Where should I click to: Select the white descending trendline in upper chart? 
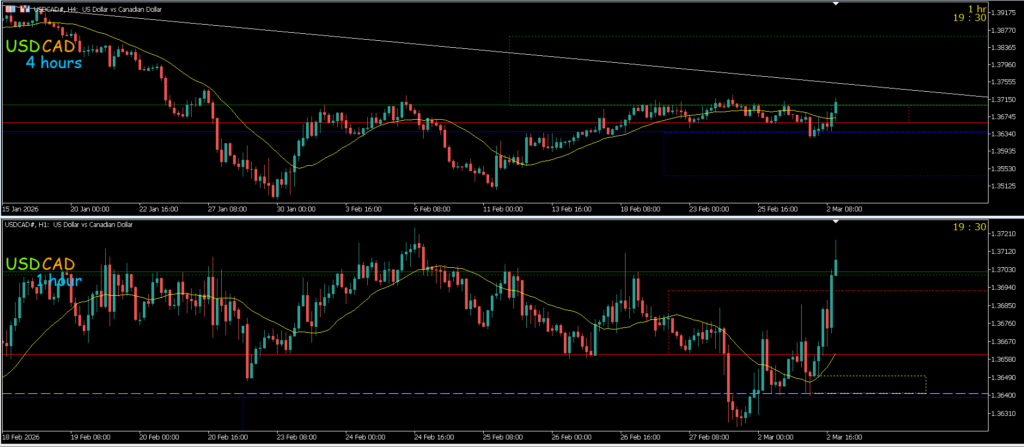[500, 50]
